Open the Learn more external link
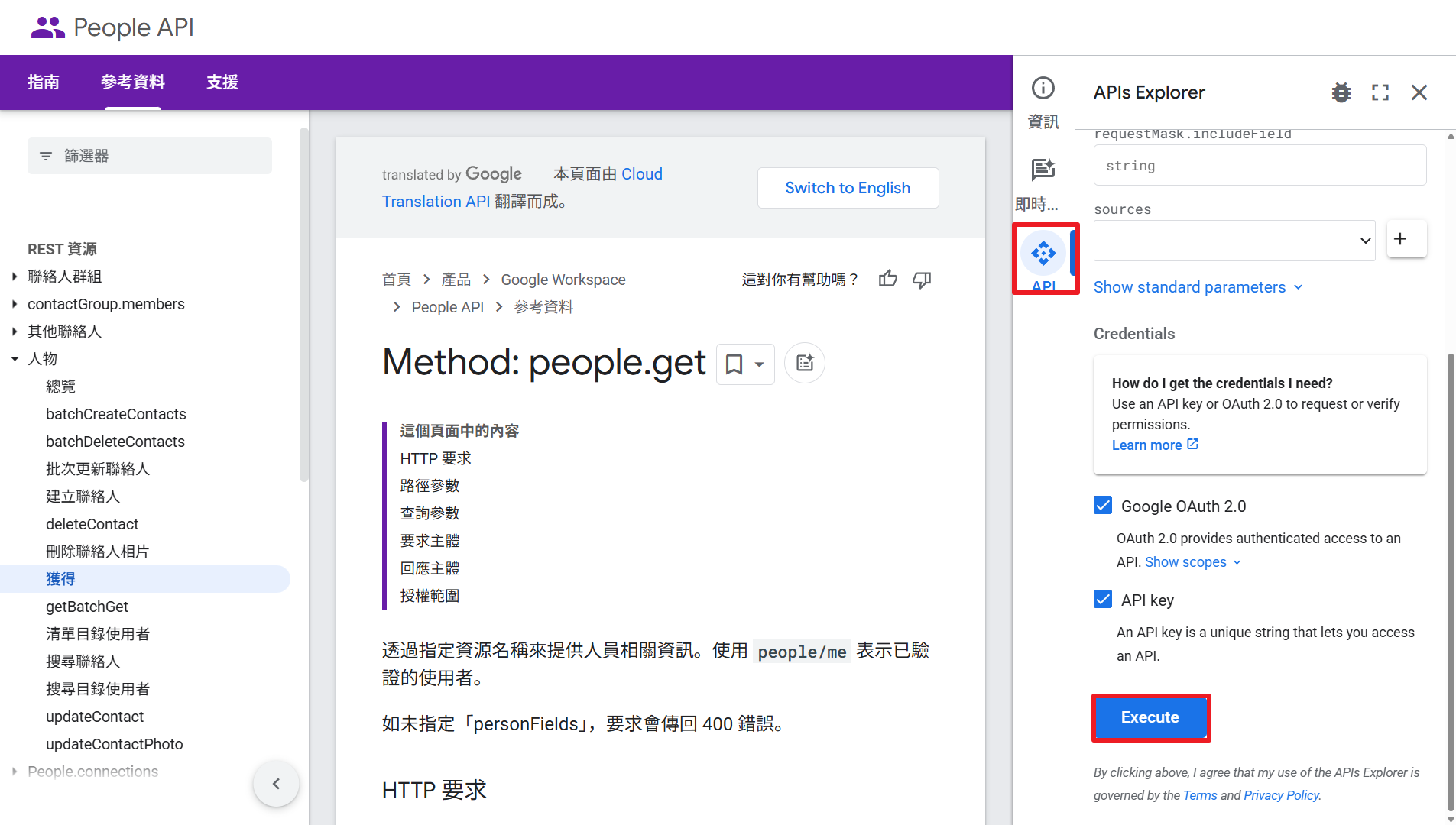The height and width of the screenshot is (825, 1456). tap(1155, 445)
